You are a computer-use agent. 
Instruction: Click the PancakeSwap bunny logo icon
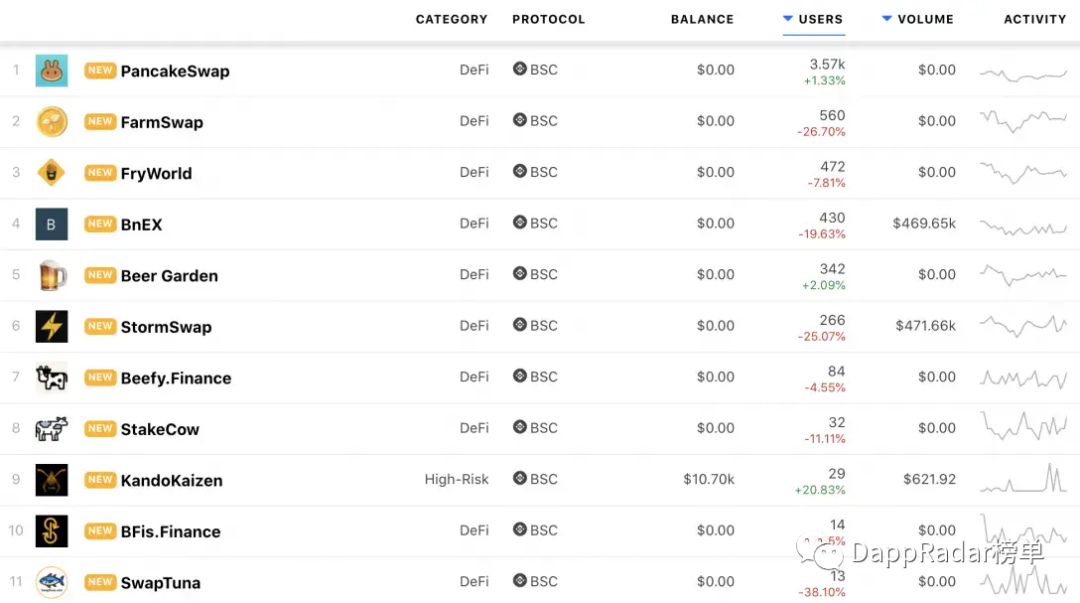point(52,70)
